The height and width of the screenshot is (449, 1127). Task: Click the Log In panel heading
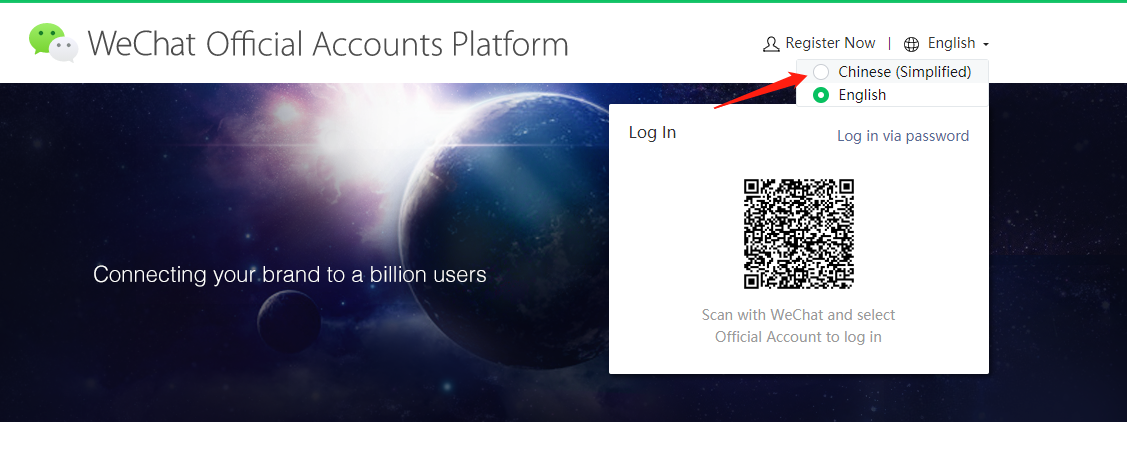click(652, 133)
